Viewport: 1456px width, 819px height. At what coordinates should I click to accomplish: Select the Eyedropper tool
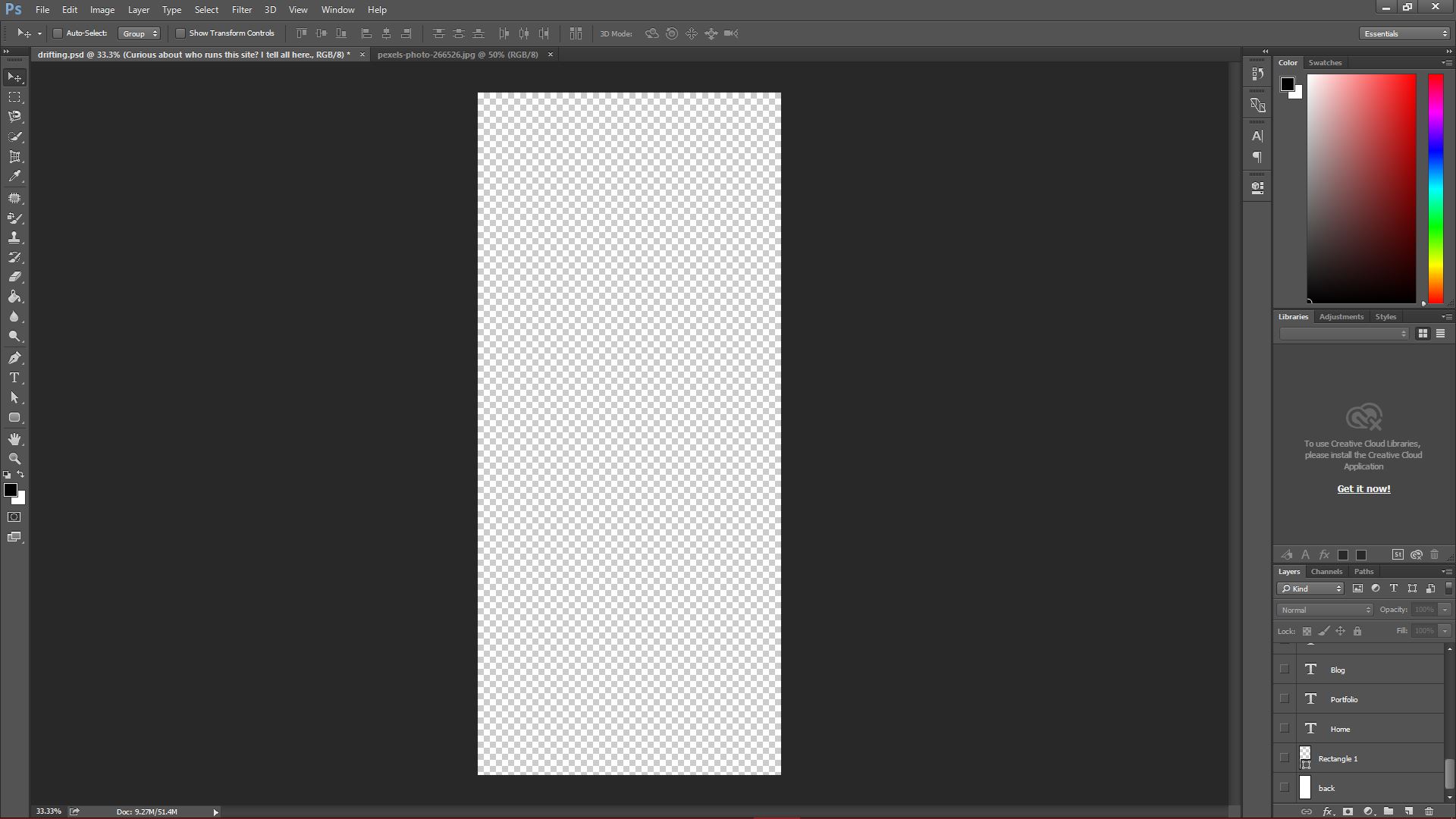(x=14, y=177)
